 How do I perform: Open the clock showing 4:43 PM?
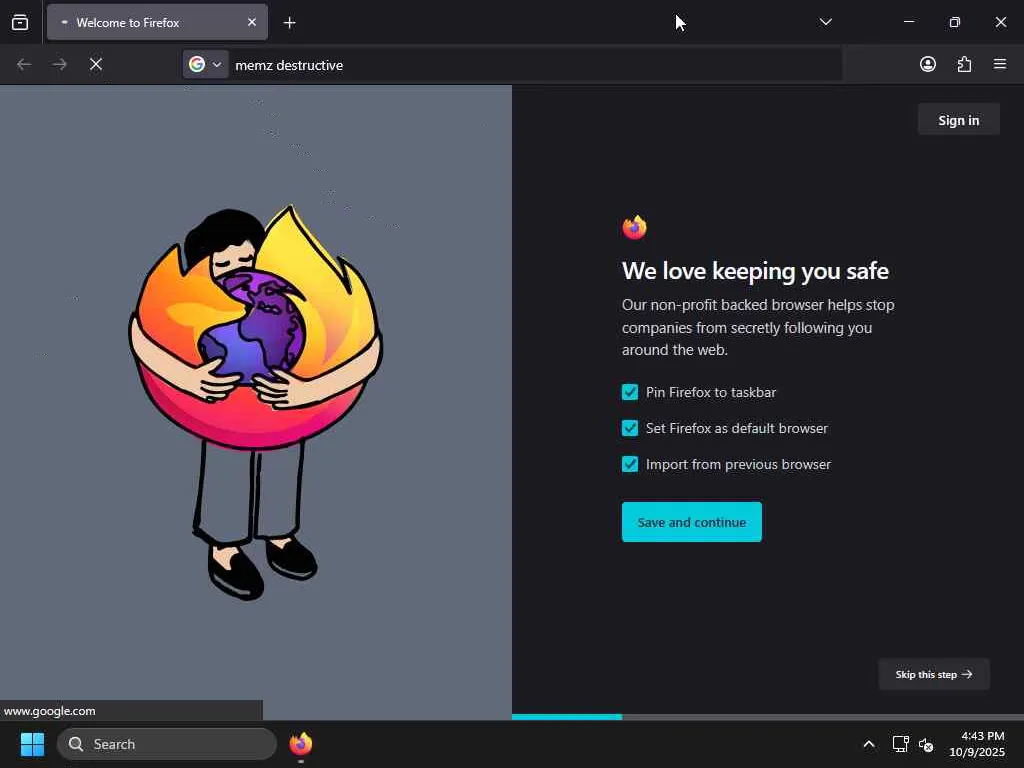(x=976, y=744)
